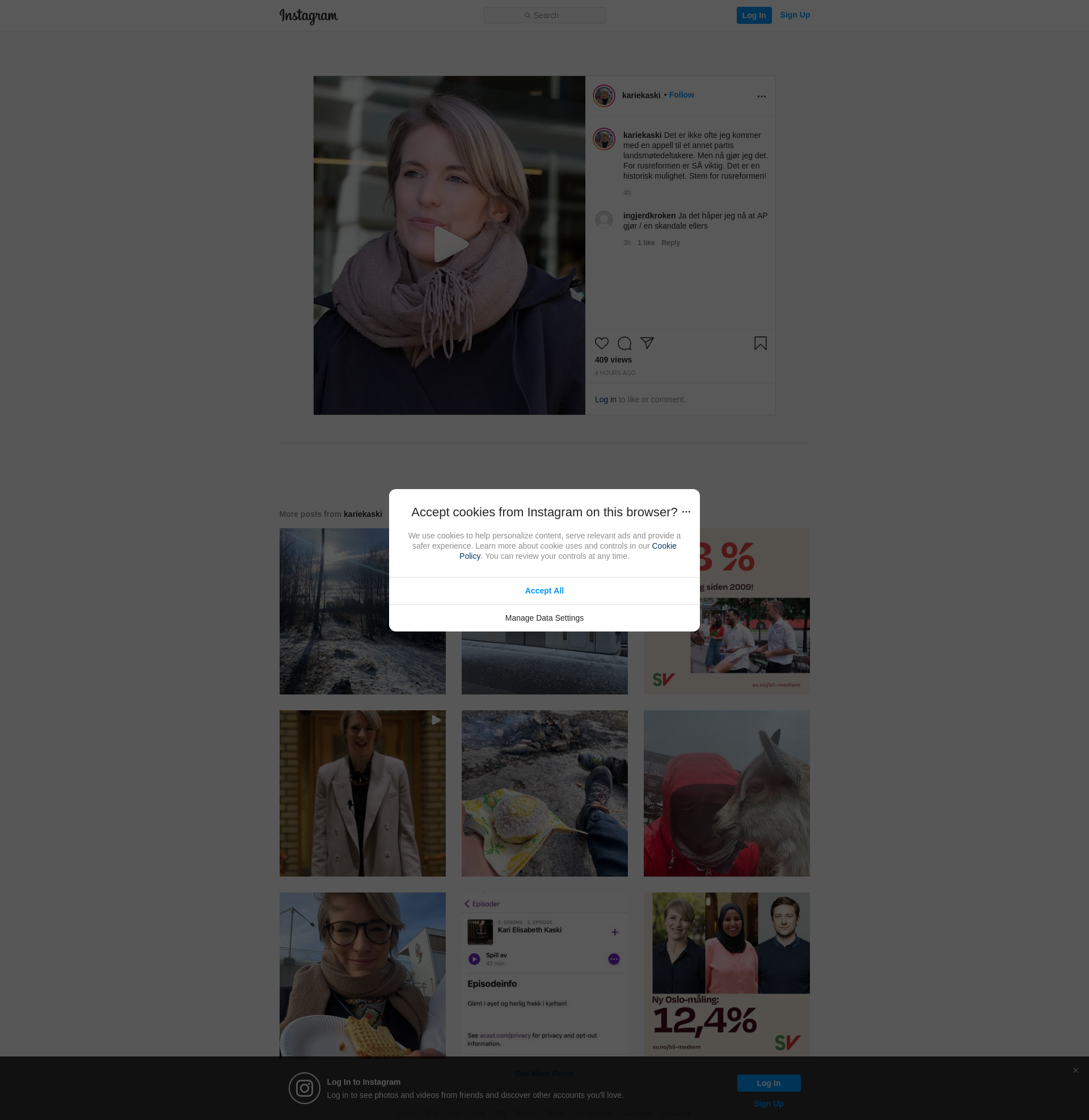
Task: Open the goat photo thumbnail
Action: coord(727,793)
